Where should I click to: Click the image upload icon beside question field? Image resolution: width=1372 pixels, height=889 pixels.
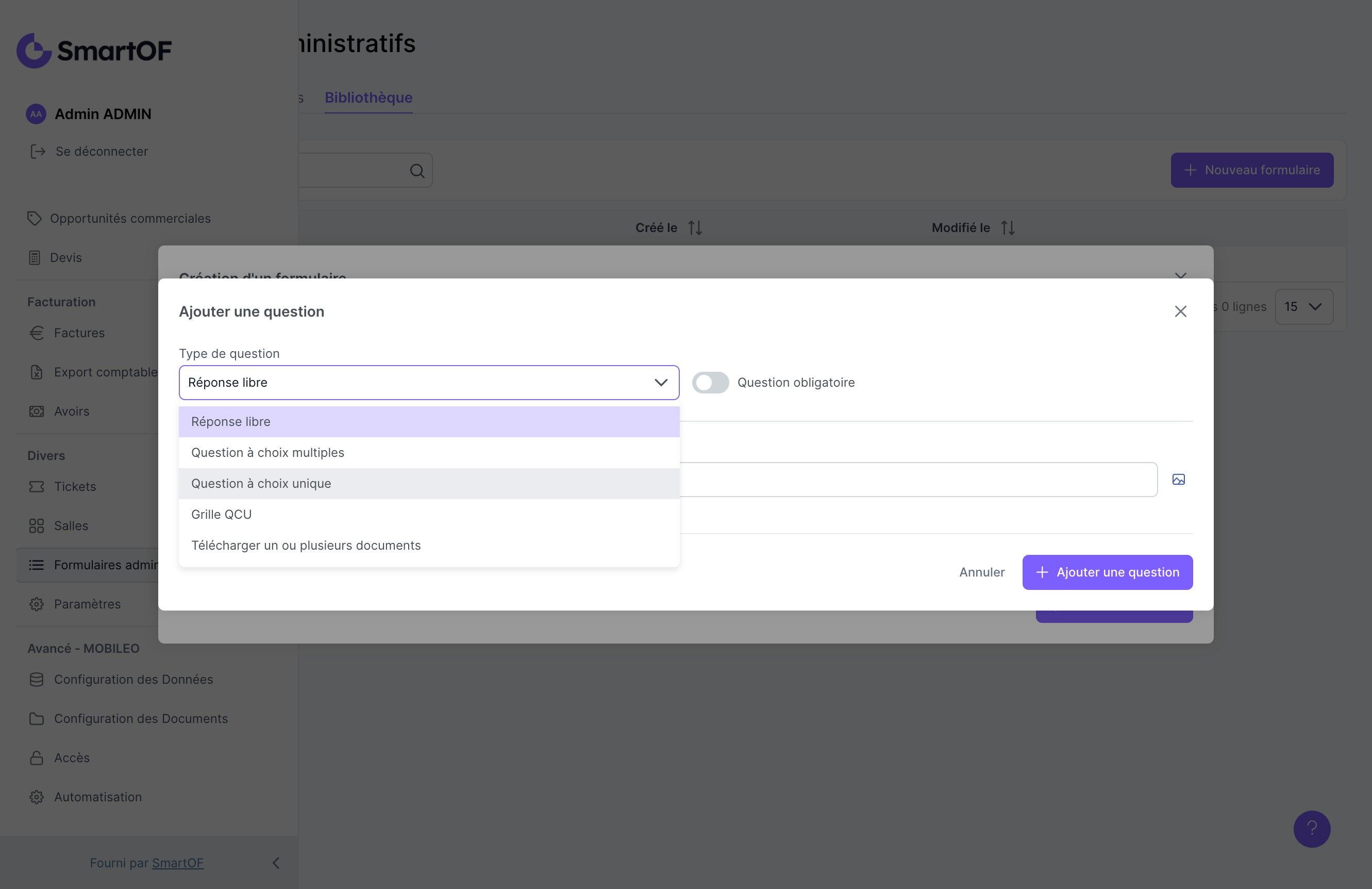point(1178,480)
